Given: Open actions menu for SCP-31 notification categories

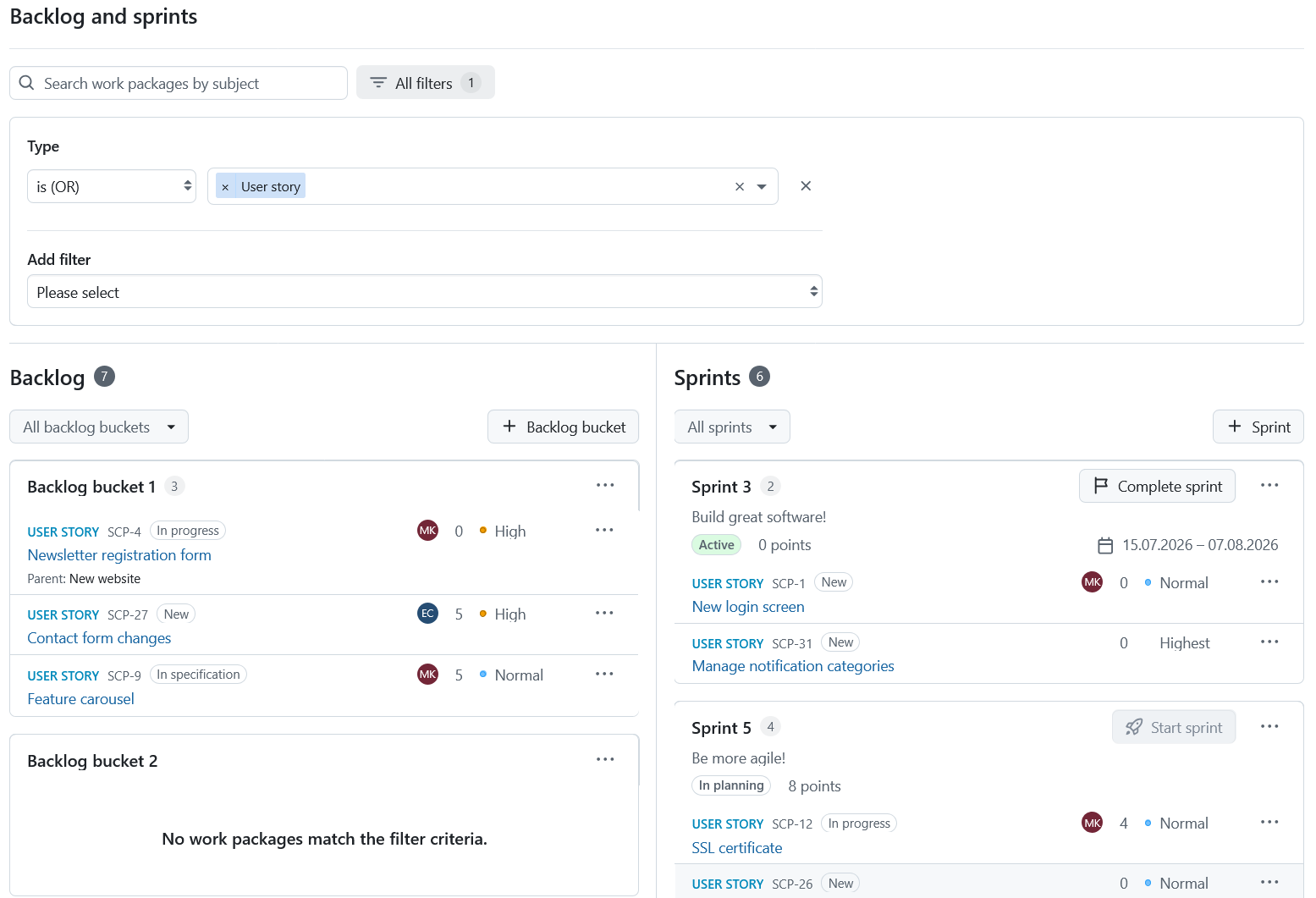Looking at the screenshot, I should [x=1269, y=642].
